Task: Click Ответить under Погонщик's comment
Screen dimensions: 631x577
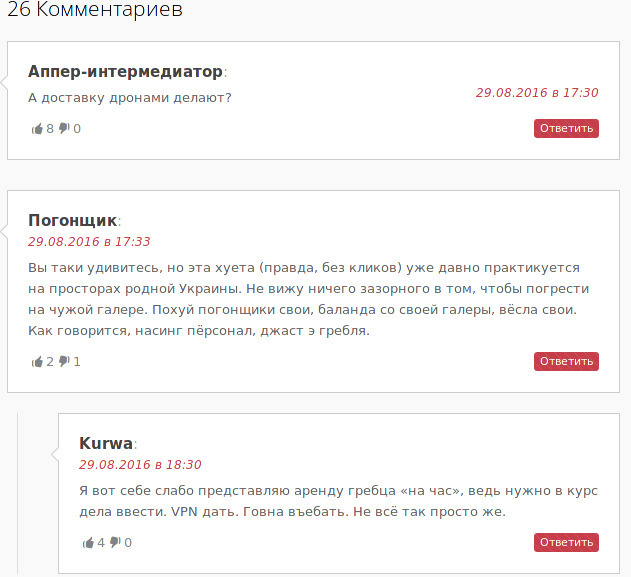Action: click(x=566, y=361)
